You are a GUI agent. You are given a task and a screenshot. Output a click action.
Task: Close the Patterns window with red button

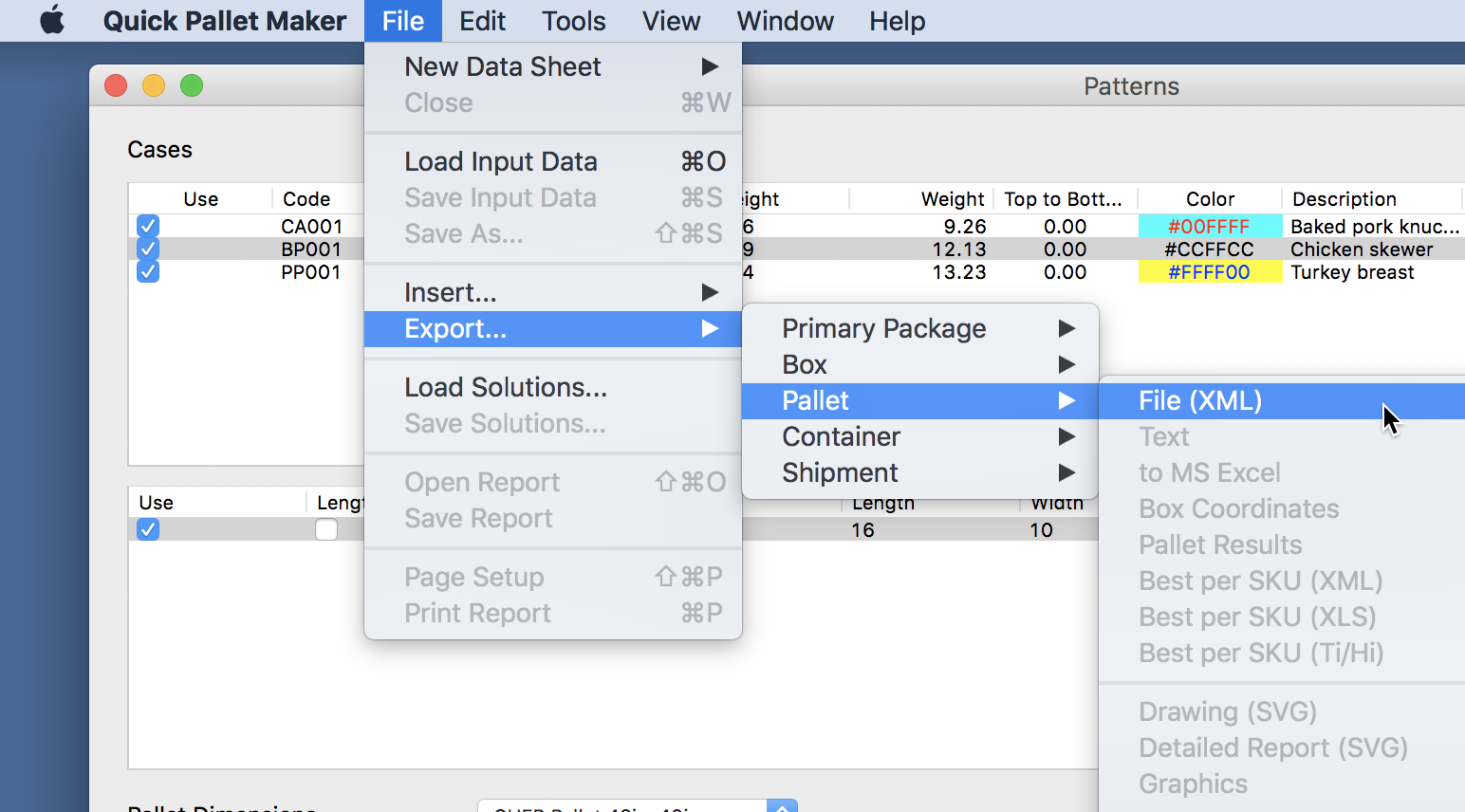[116, 85]
